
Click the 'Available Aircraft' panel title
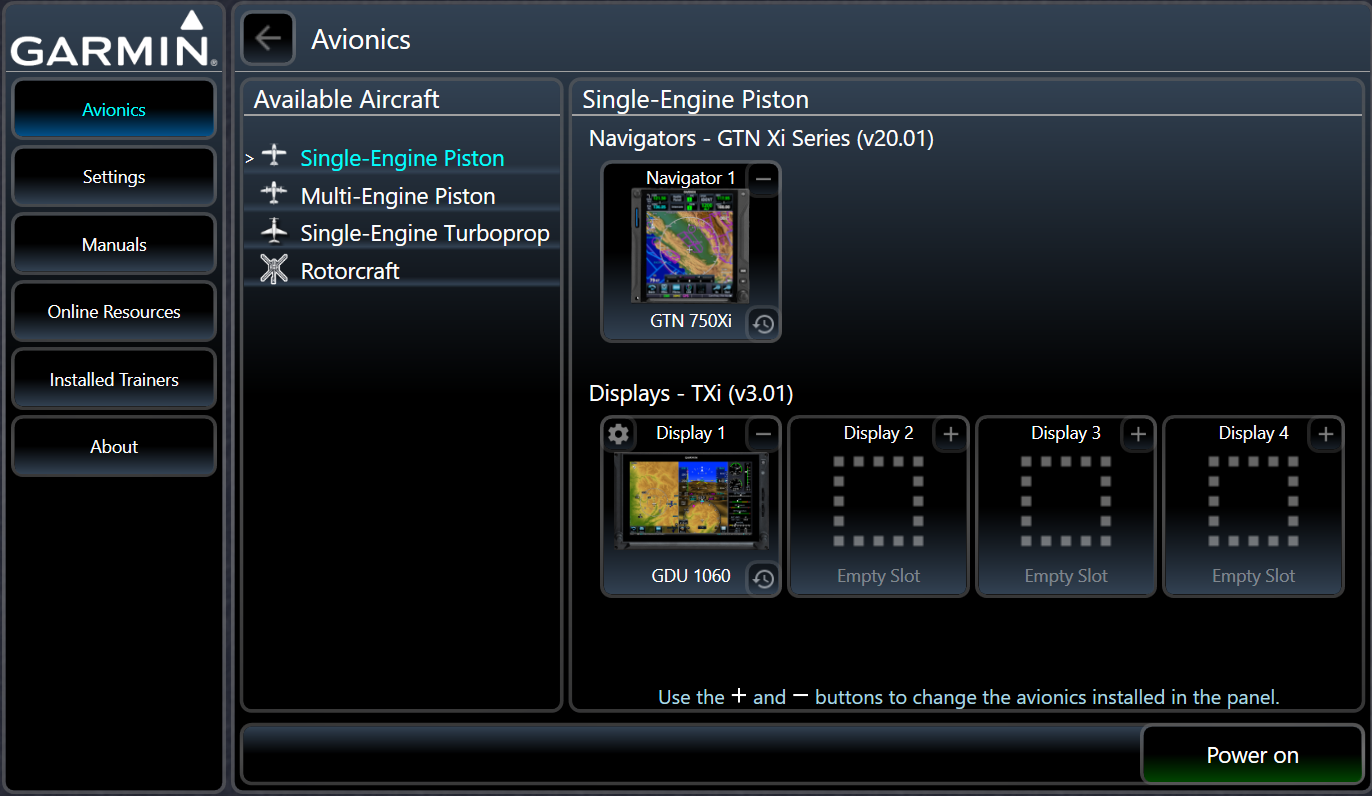tap(346, 99)
